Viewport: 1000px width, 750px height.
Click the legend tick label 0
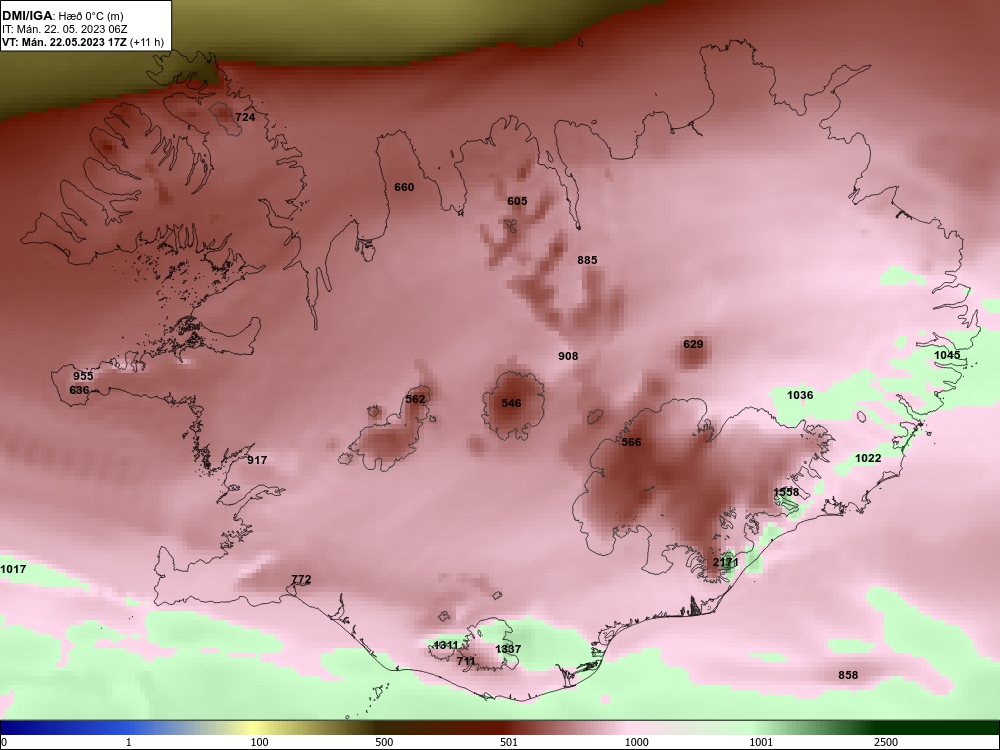pyautogui.click(x=4, y=742)
